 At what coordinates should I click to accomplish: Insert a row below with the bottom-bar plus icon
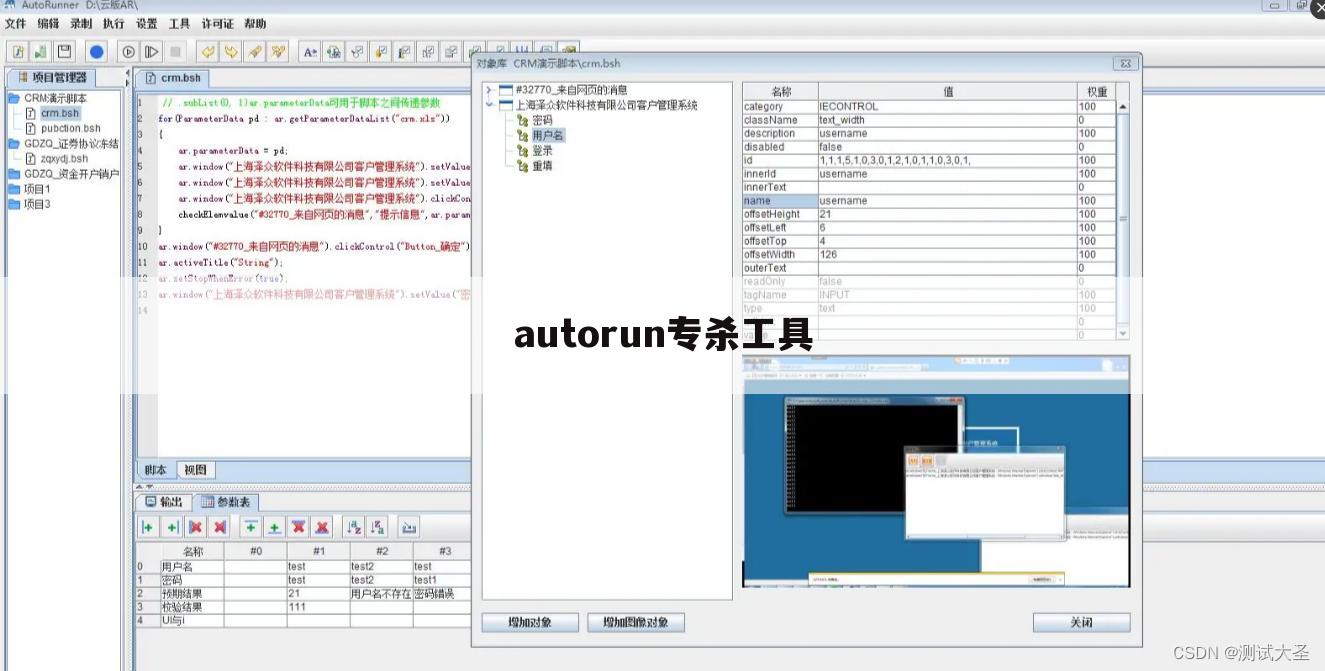[274, 527]
